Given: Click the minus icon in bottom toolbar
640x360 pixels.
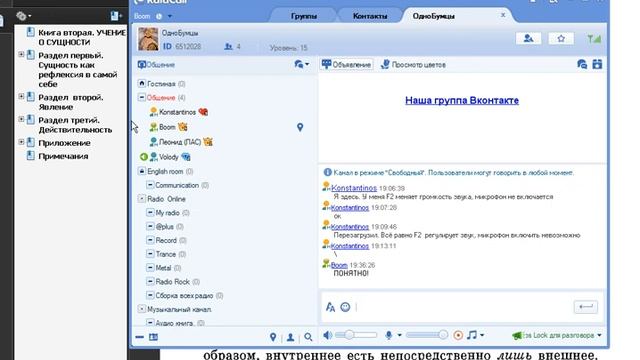Looking at the screenshot, I should 140,337.
